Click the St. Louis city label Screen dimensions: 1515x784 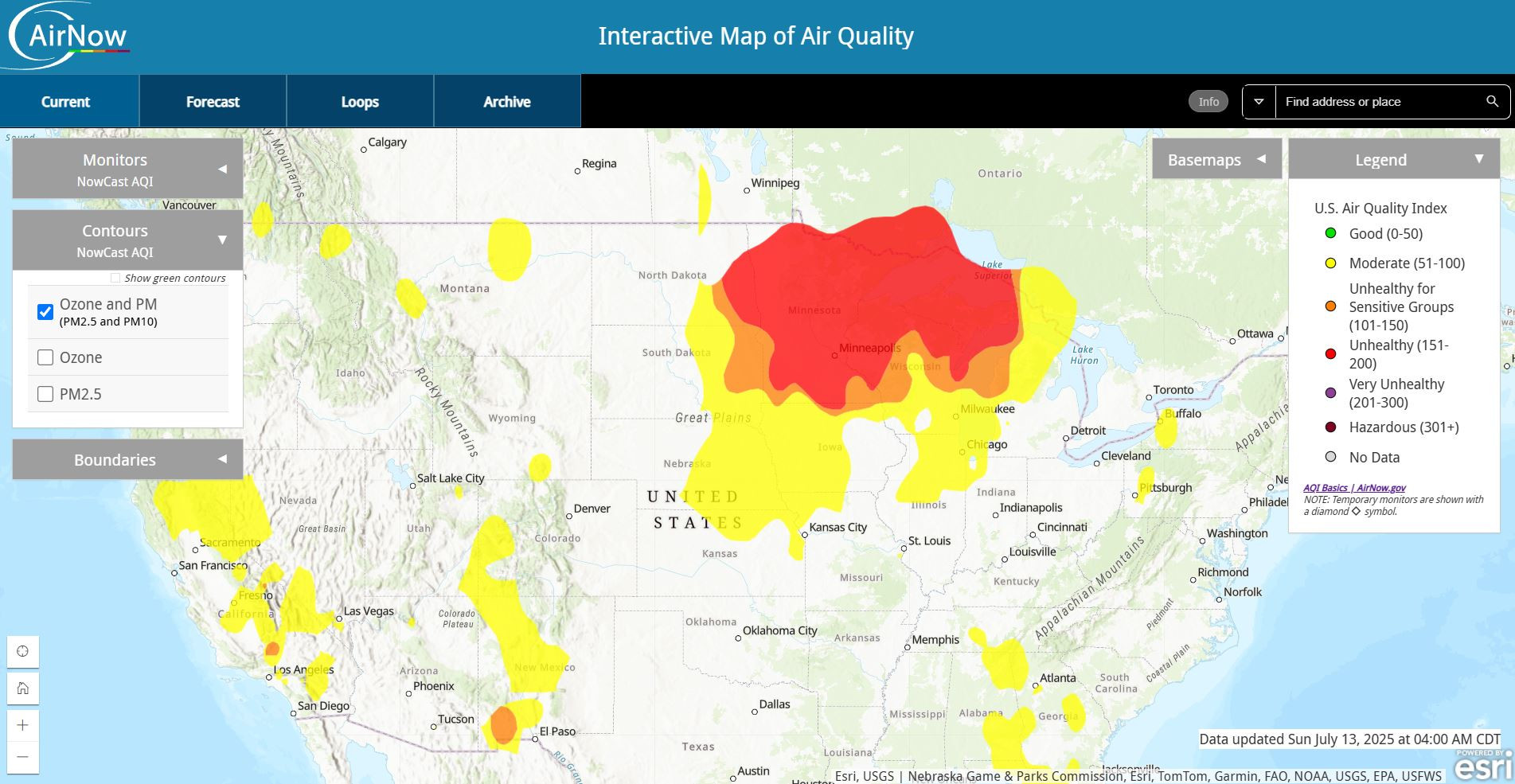930,540
